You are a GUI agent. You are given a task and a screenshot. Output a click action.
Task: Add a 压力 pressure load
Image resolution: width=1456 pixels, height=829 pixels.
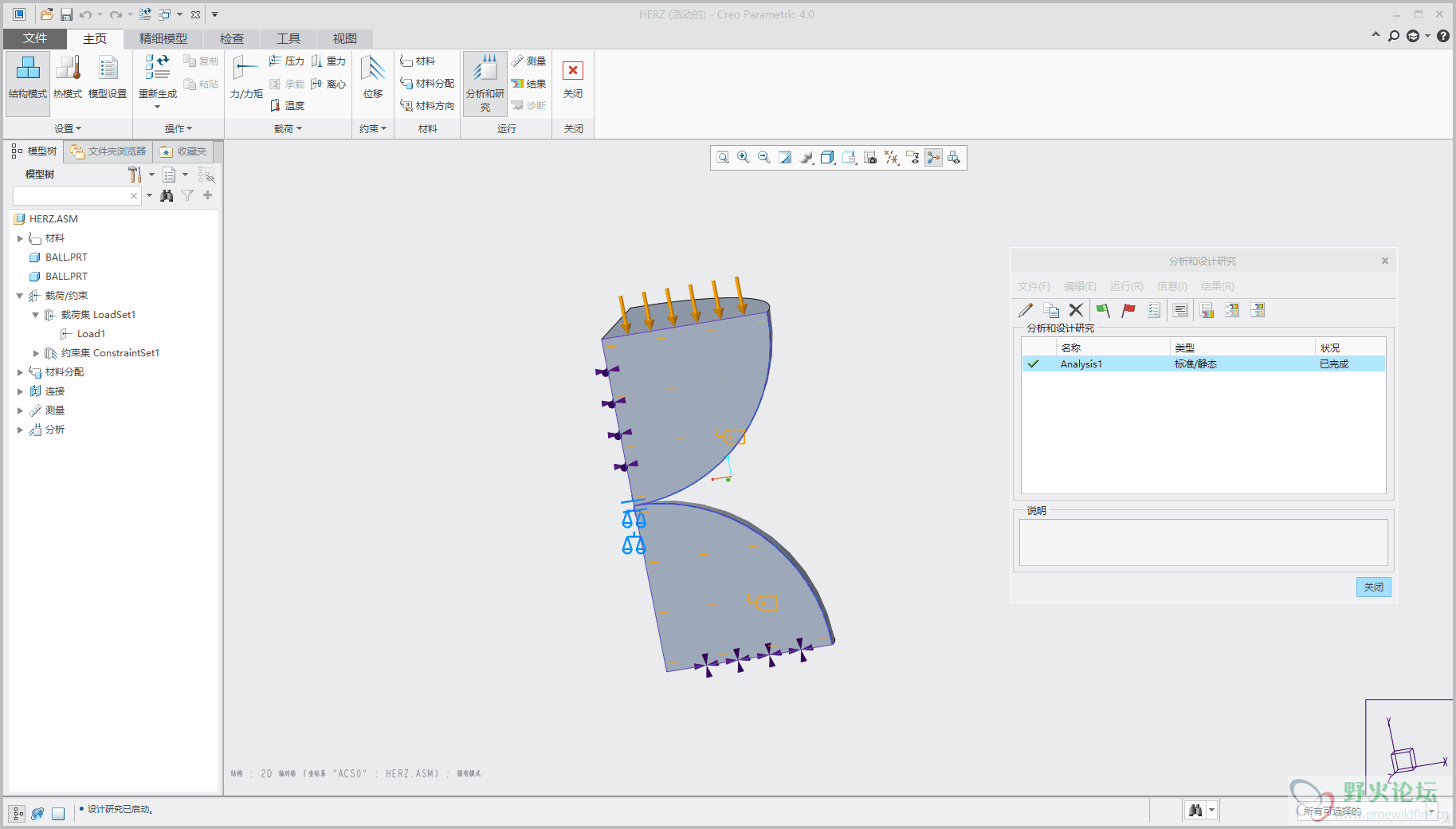coord(287,61)
